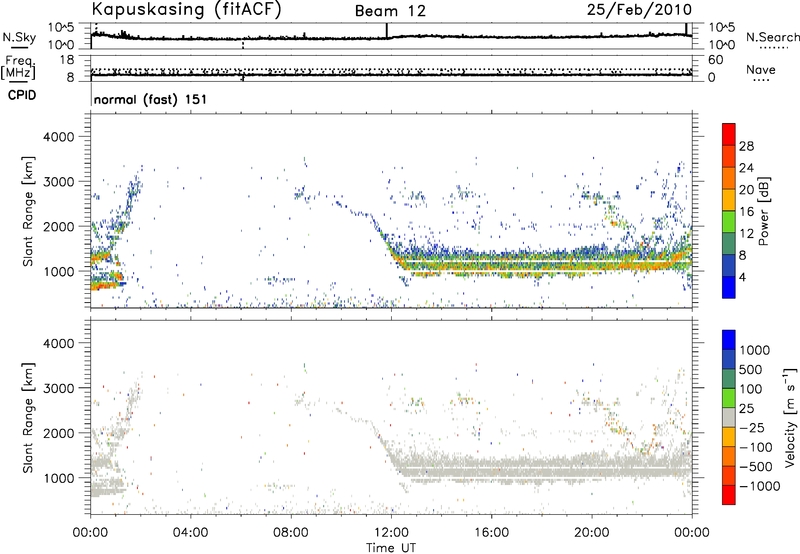Viewport: 800px width, 554px height.
Task: Click the date '25/Feb/2010'
Action: [639, 10]
